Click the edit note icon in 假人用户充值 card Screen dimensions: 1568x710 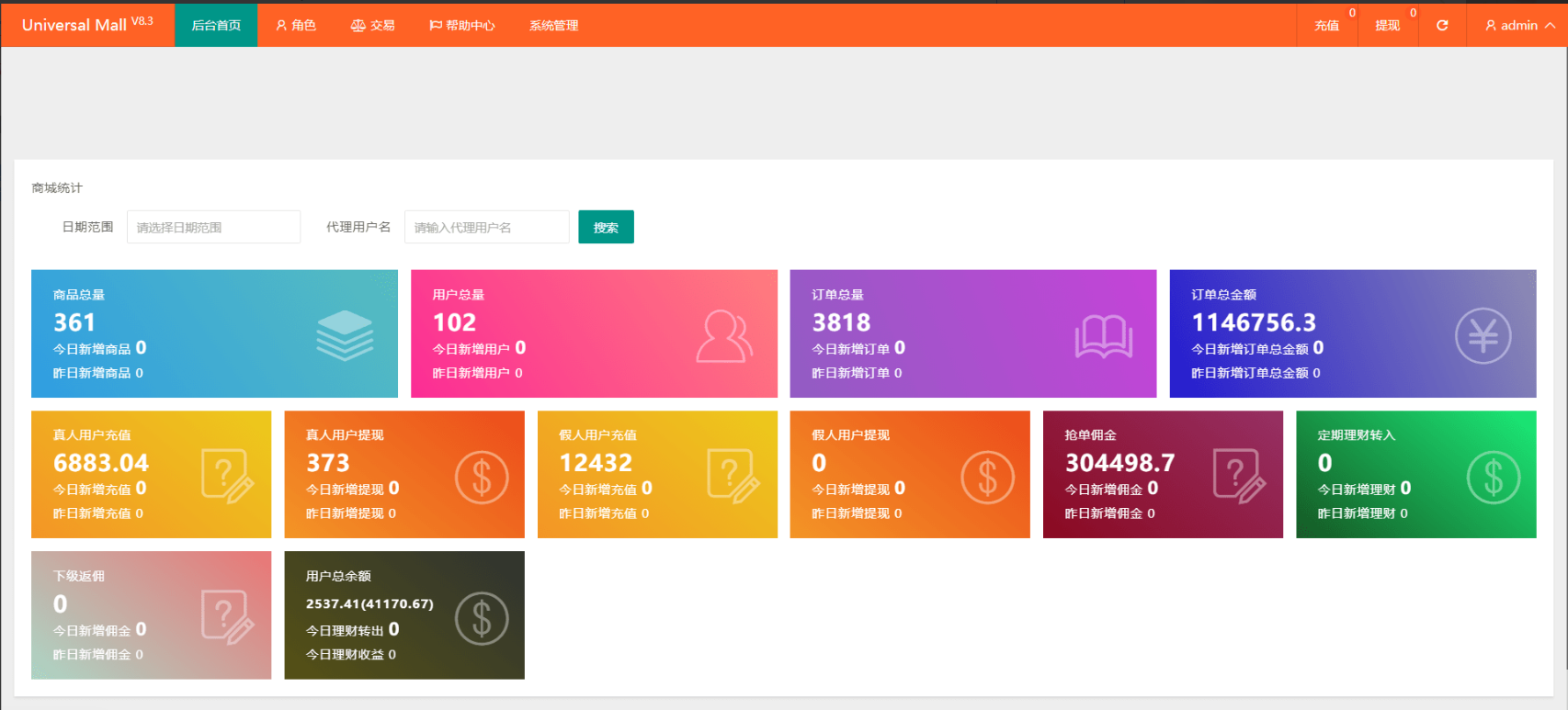[733, 476]
